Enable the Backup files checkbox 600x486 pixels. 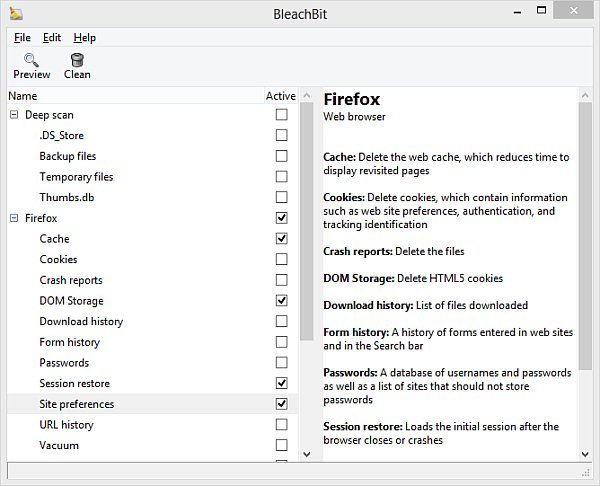tap(281, 156)
